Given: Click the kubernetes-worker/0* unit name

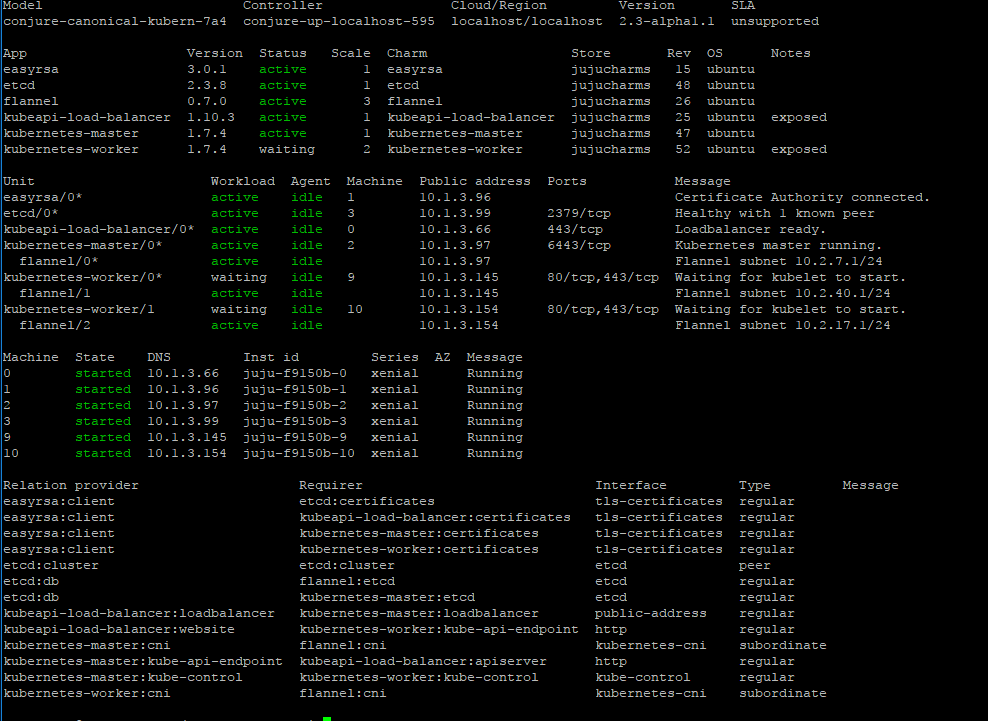Looking at the screenshot, I should (x=83, y=277).
